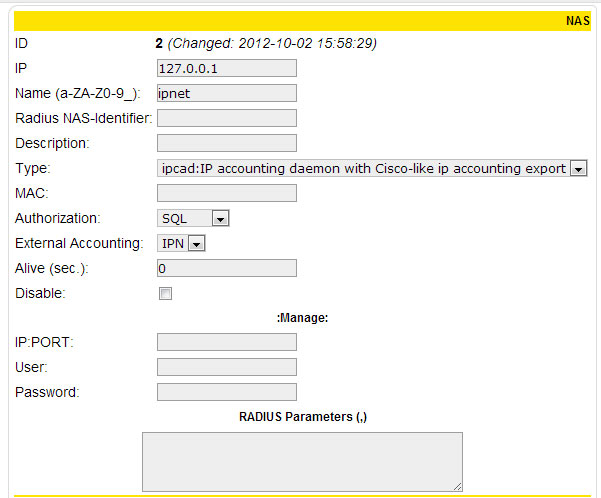
Task: Click inside the RADIUS Parameters textarea
Action: (x=302, y=462)
